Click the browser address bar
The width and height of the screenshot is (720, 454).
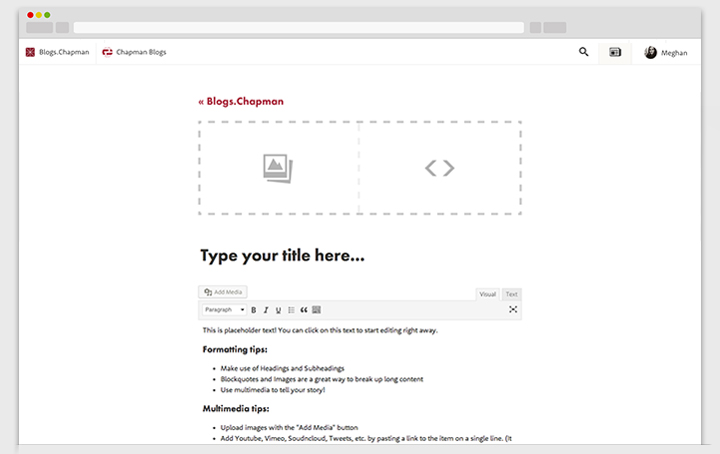tap(298, 27)
